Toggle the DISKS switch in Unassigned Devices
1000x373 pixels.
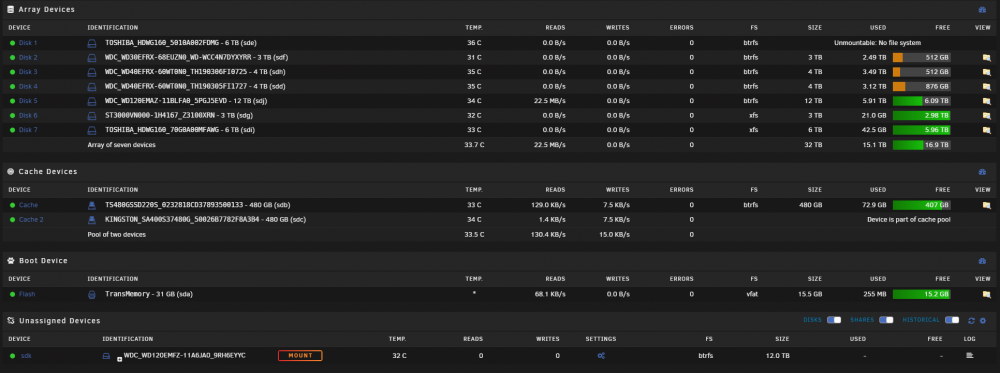point(834,320)
